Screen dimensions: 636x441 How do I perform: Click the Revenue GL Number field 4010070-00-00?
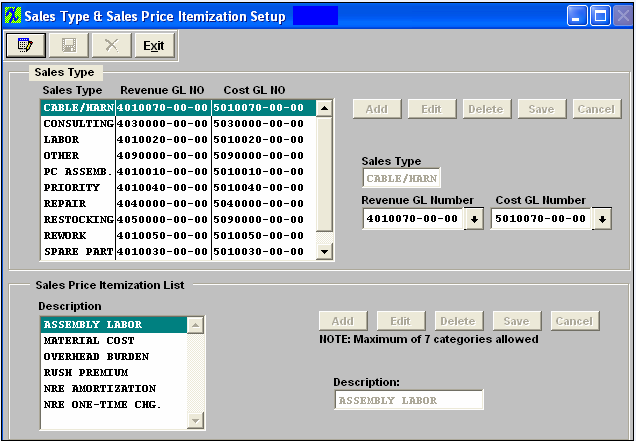point(413,219)
